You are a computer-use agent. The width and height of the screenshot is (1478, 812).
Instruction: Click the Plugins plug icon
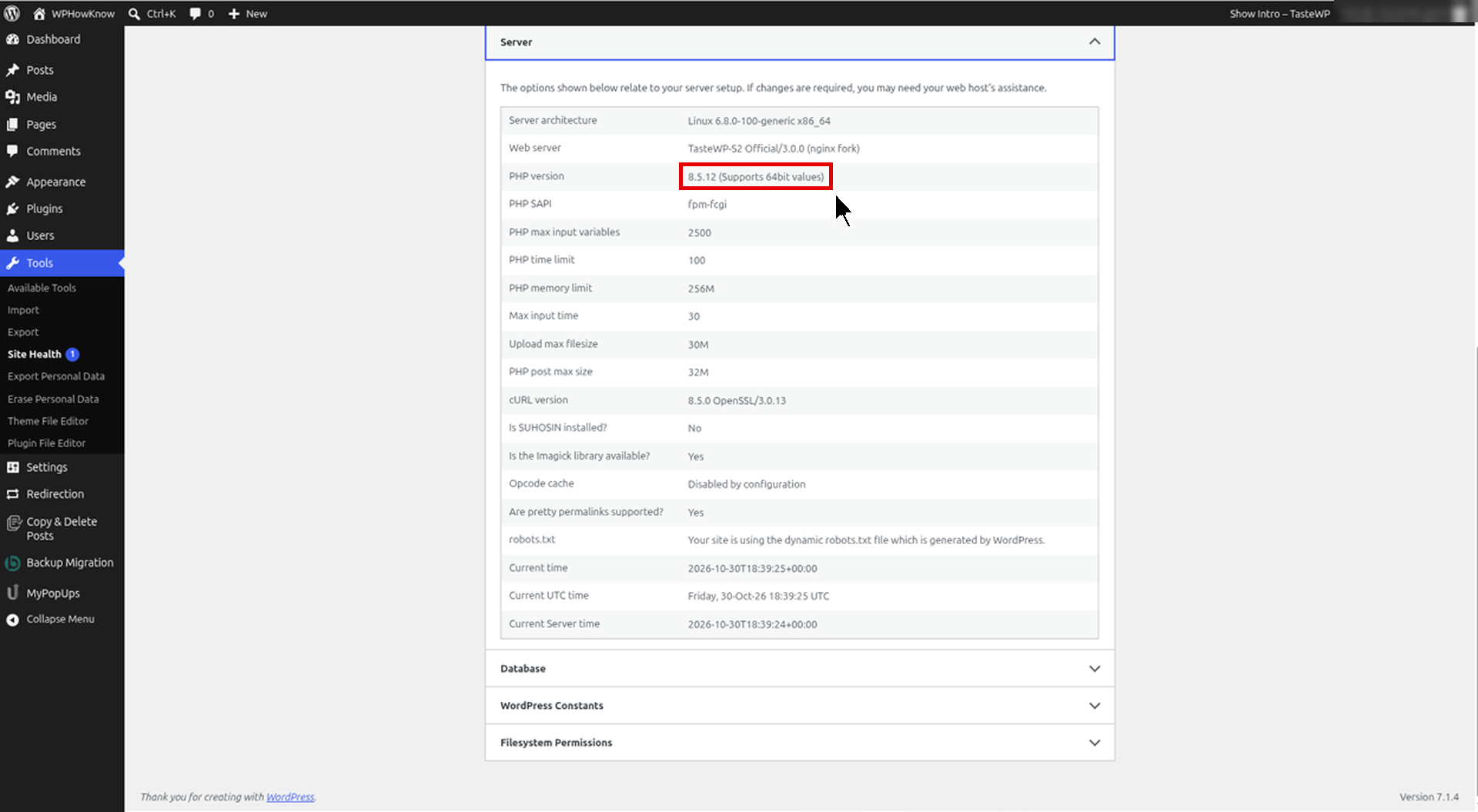click(x=12, y=209)
